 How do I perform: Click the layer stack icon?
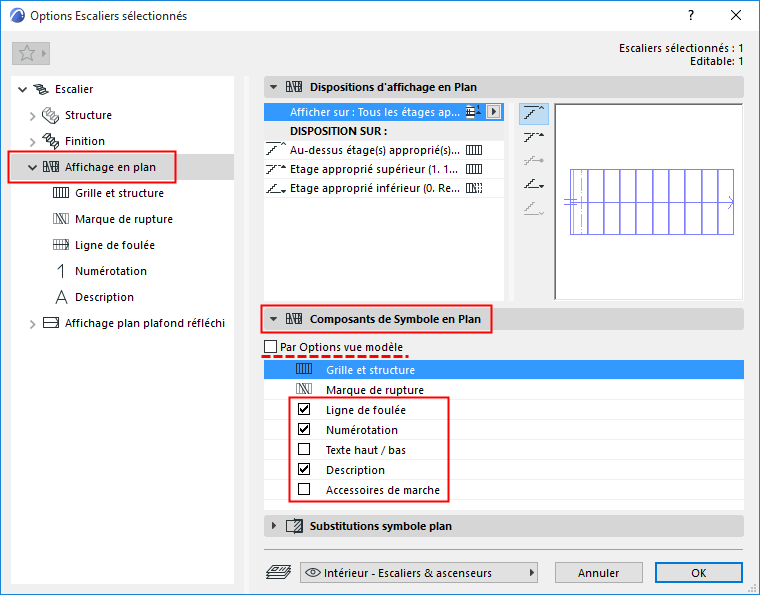pos(279,573)
